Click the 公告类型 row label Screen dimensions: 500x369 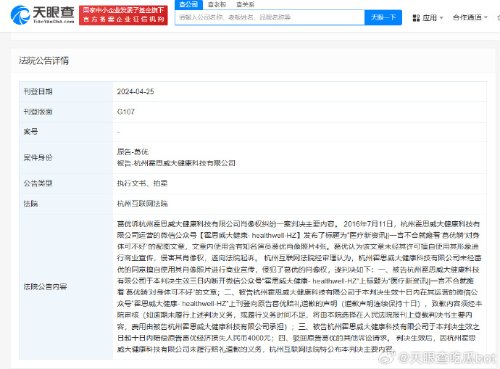[x=38, y=183]
